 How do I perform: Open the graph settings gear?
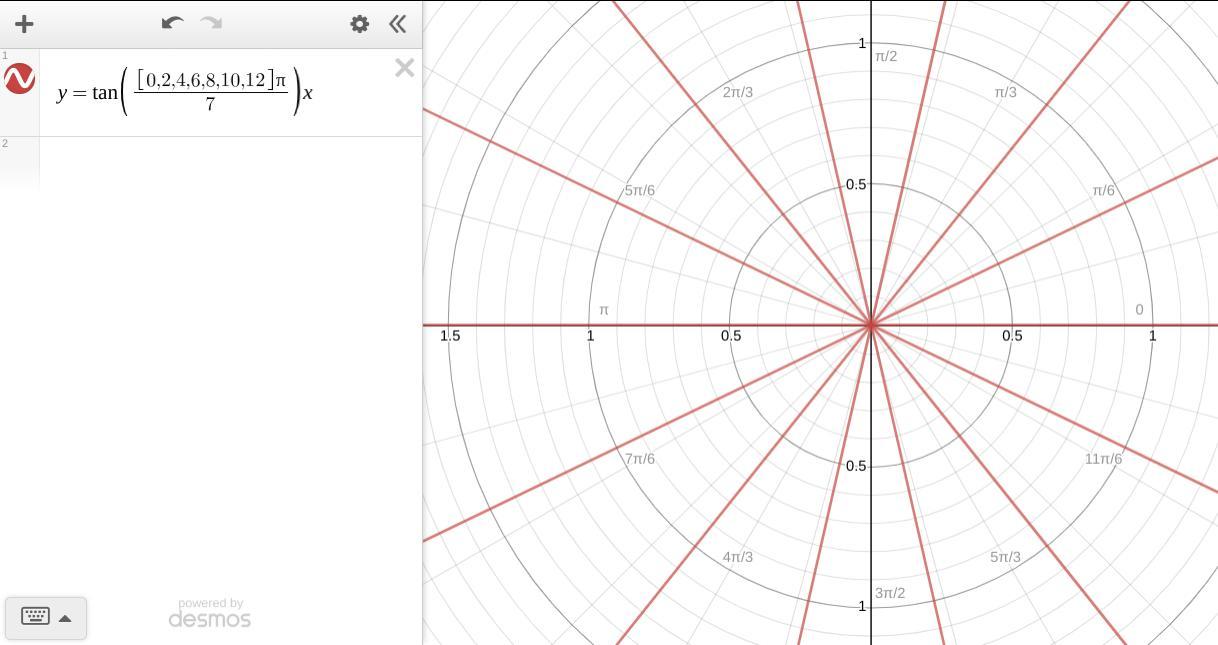point(359,24)
